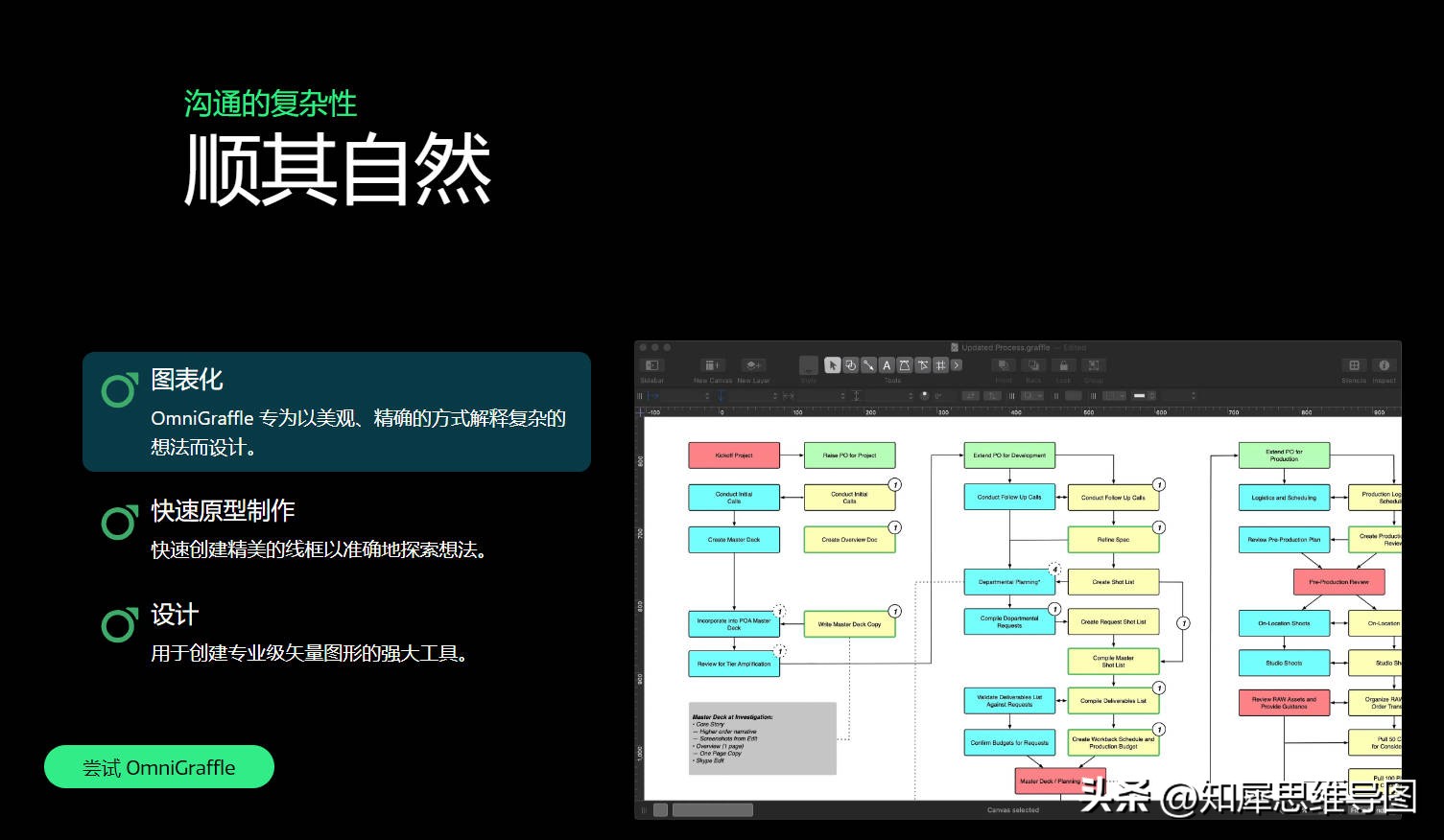
Task: Click the 尝试 OmniGraffle button
Action: (x=157, y=767)
